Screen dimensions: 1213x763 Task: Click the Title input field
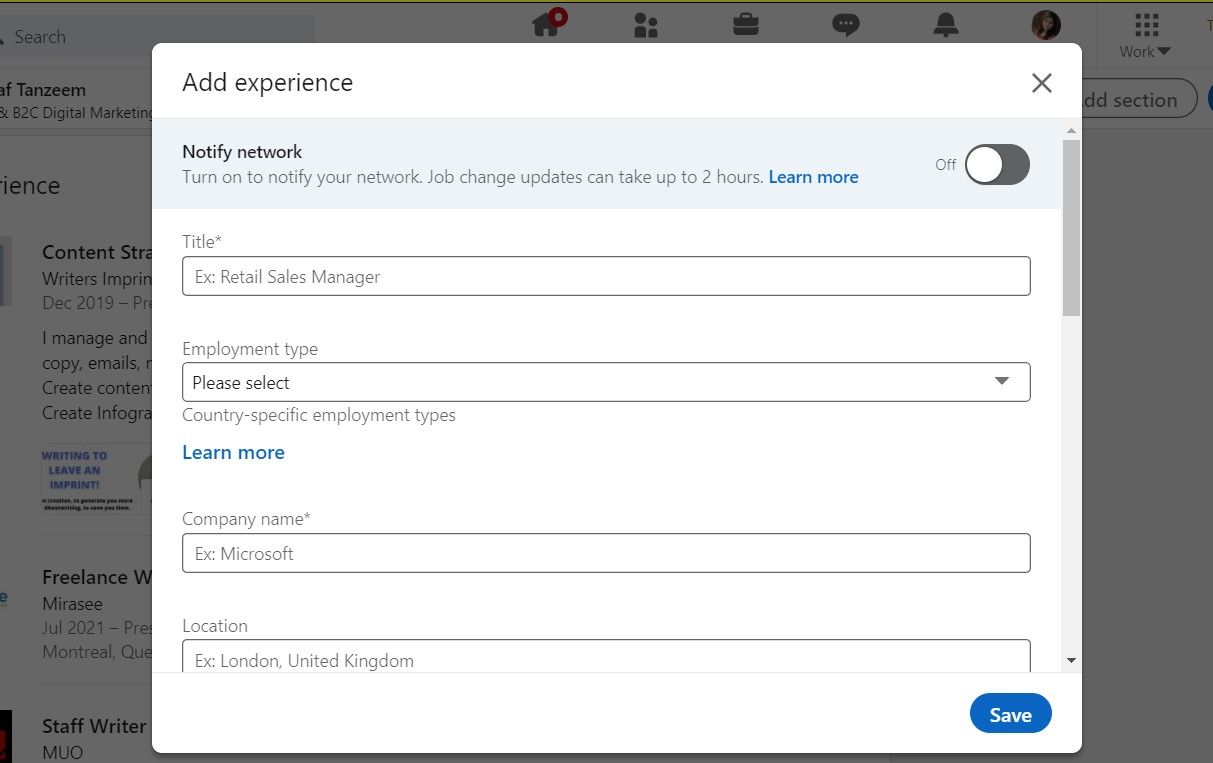pyautogui.click(x=606, y=276)
